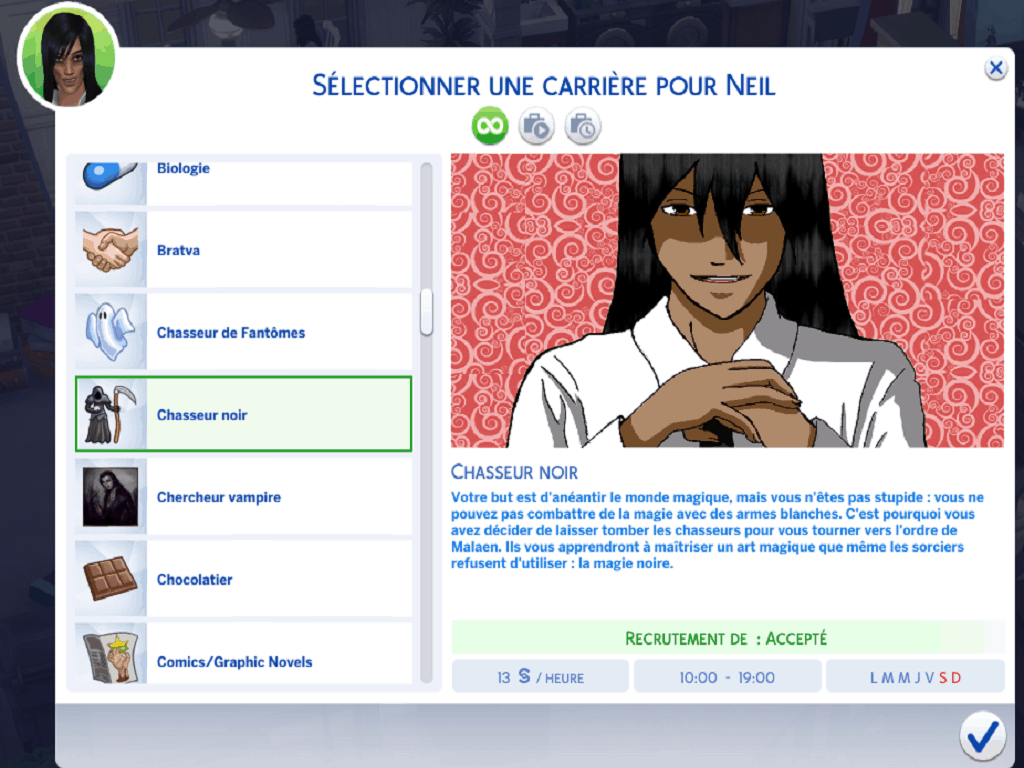This screenshot has height=768, width=1024.
Task: Toggle the full-time careers briefcase filter
Action: pyautogui.click(x=537, y=127)
